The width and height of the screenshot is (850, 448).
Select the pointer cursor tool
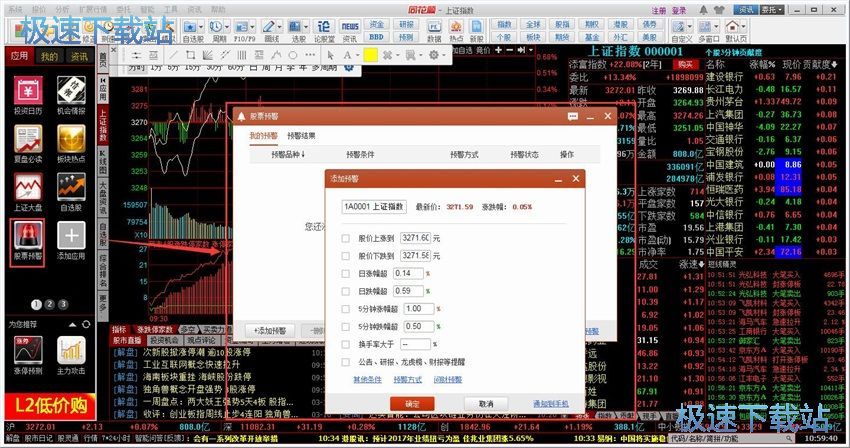tap(330, 55)
